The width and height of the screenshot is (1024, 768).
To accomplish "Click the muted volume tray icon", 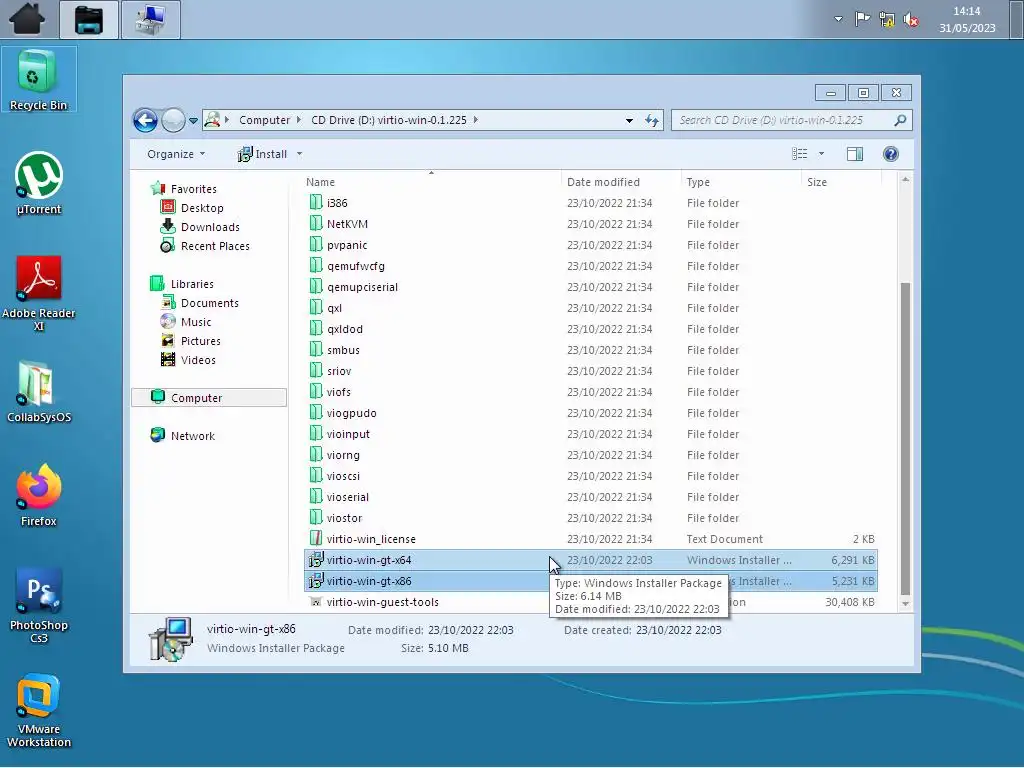I will pos(911,20).
